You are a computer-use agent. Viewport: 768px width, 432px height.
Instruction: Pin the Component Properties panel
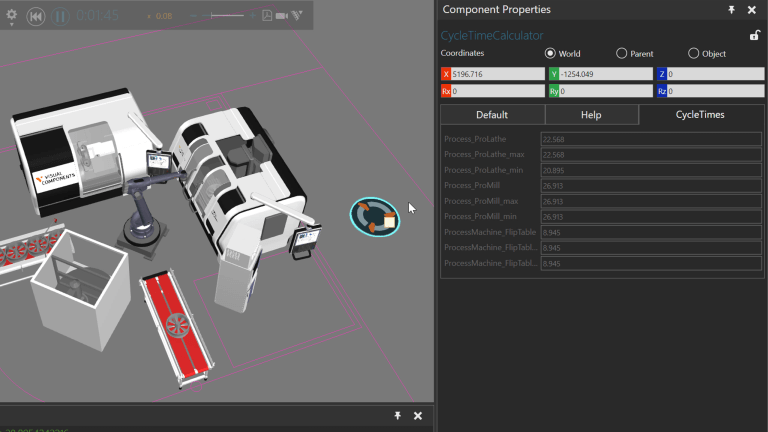tap(731, 10)
